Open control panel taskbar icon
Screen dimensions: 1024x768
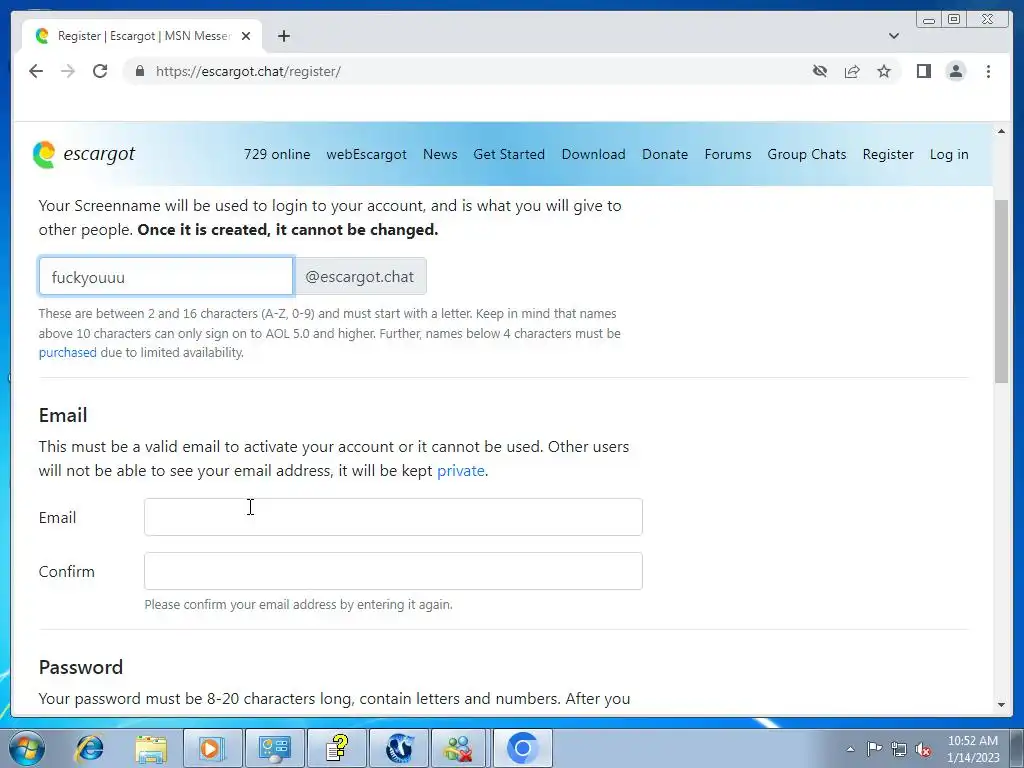pos(274,748)
